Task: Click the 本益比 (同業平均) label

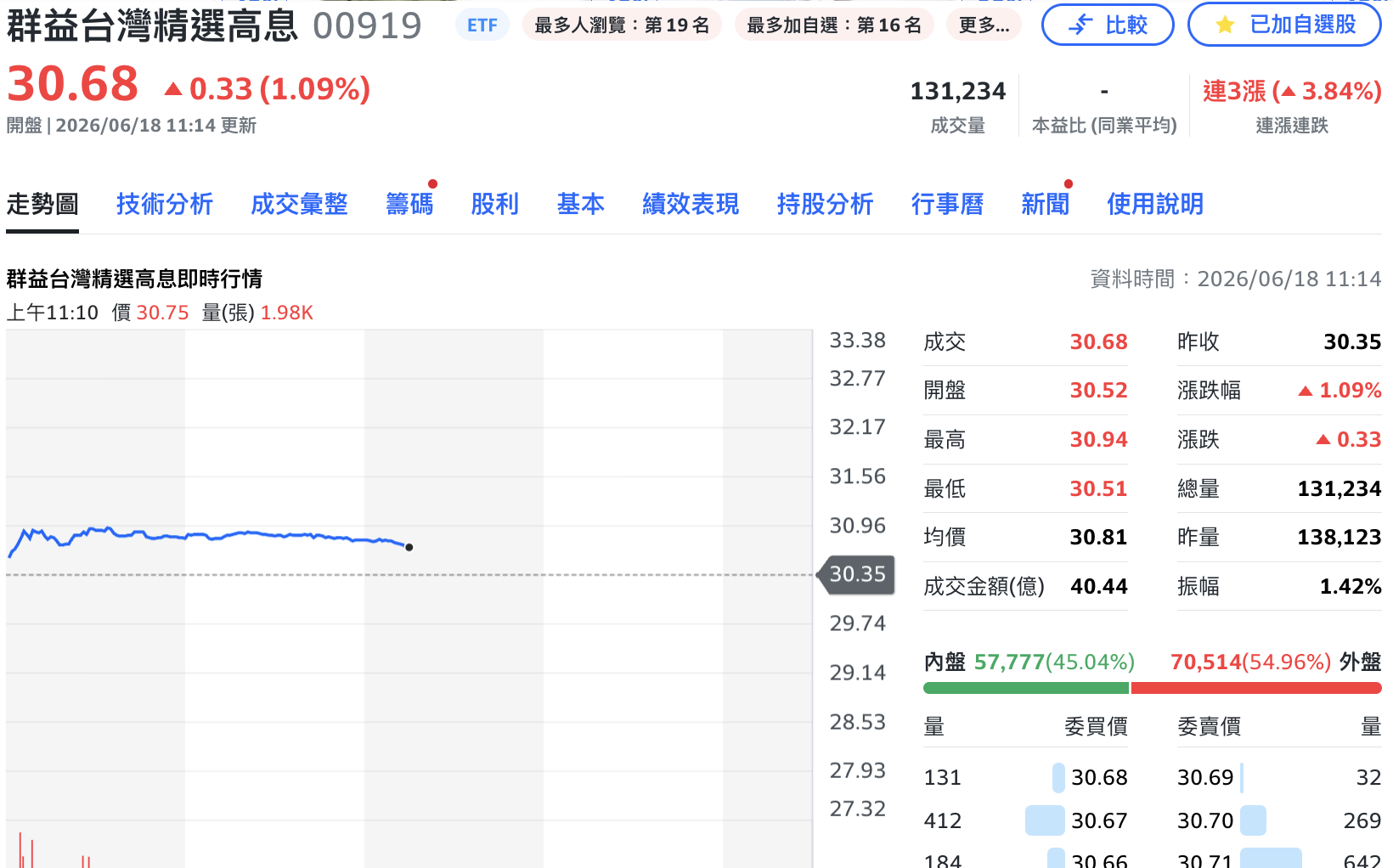Action: [1104, 126]
